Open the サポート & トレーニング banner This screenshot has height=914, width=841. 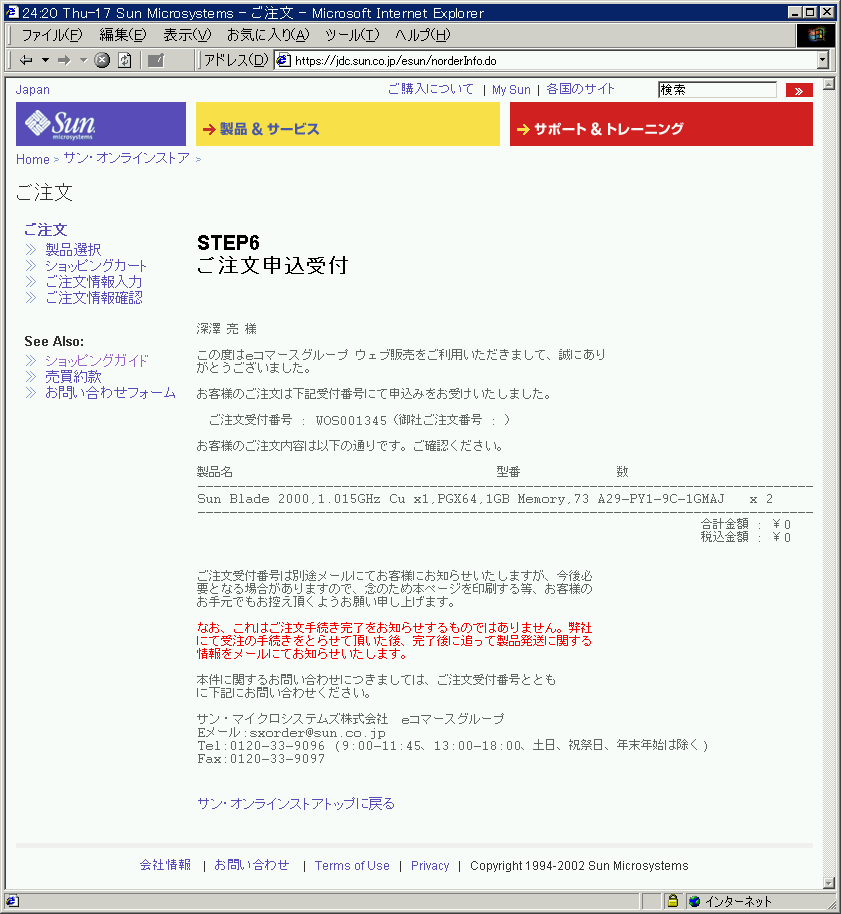click(661, 124)
